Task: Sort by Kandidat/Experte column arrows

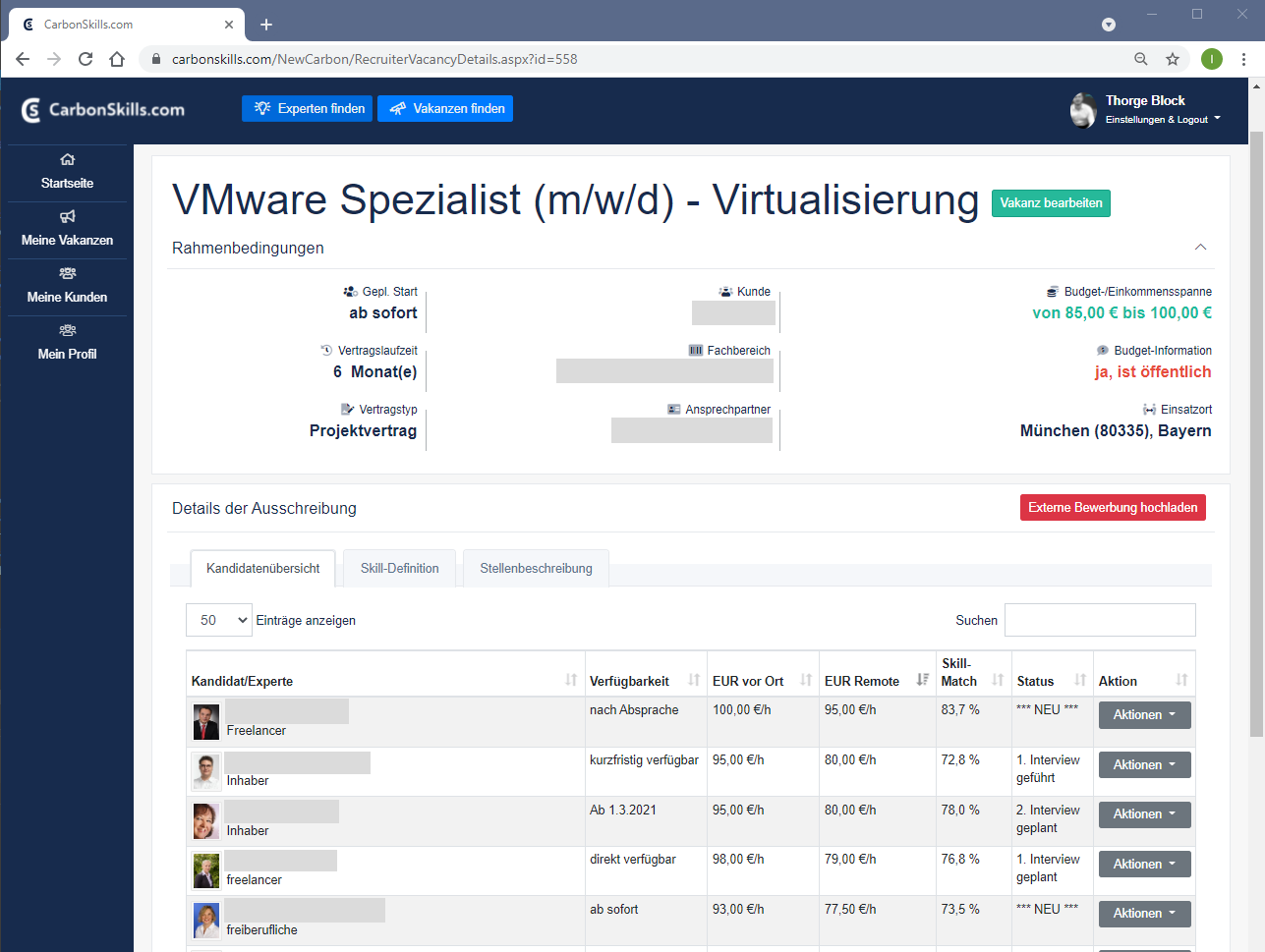Action: click(571, 680)
